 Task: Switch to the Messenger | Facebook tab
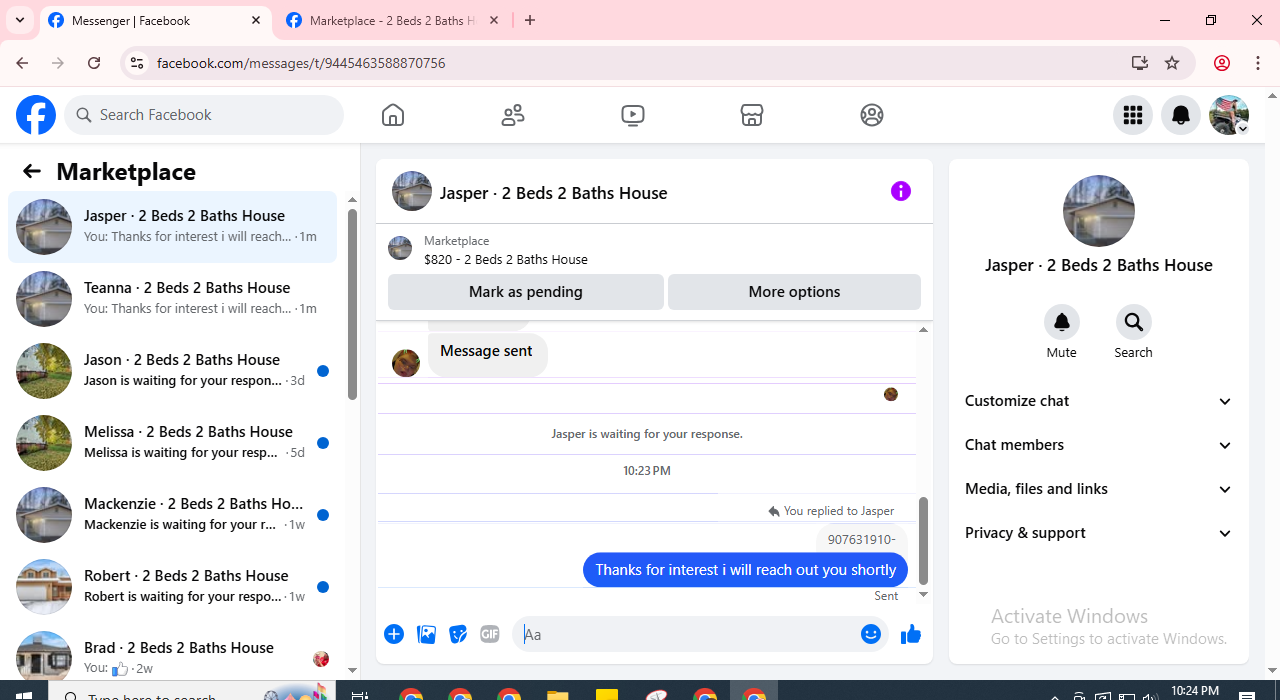coord(155,21)
